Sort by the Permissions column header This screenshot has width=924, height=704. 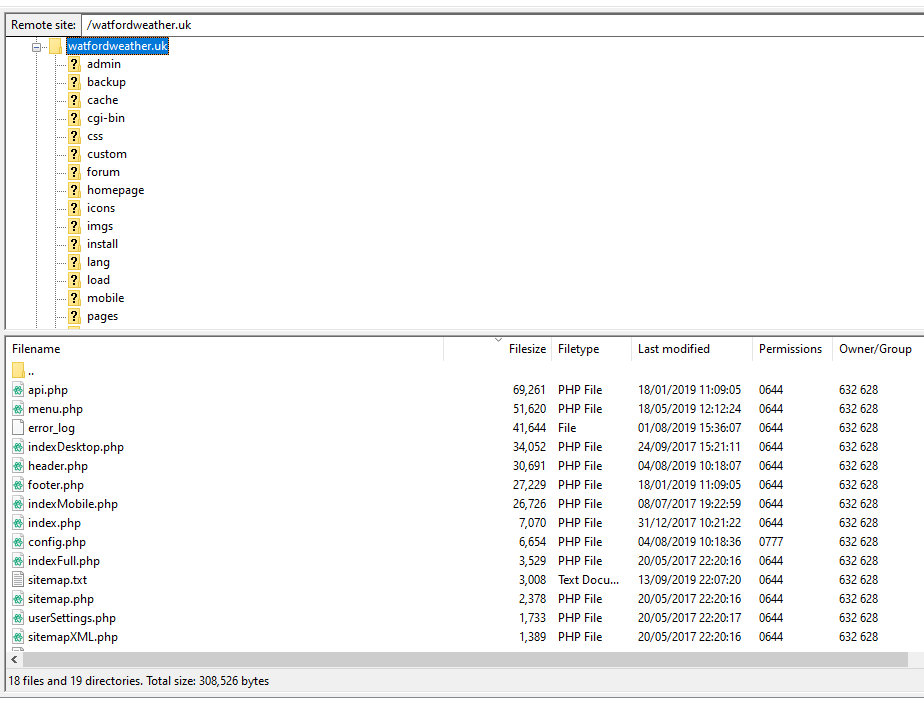tap(792, 349)
